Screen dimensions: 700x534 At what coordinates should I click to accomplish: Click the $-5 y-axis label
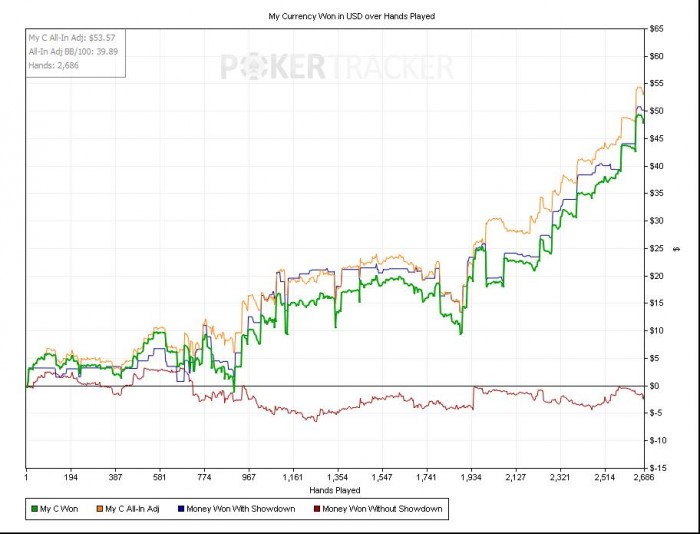pos(656,413)
